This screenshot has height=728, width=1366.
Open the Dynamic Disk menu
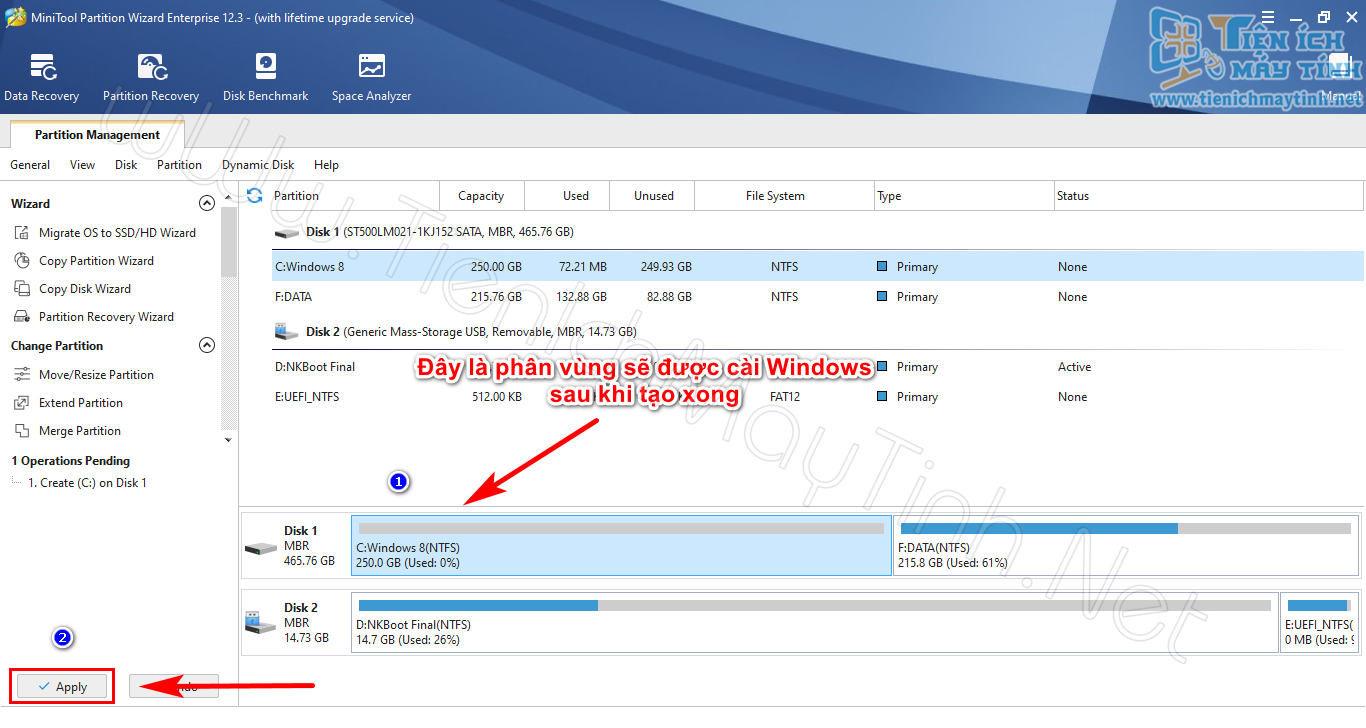pyautogui.click(x=258, y=165)
